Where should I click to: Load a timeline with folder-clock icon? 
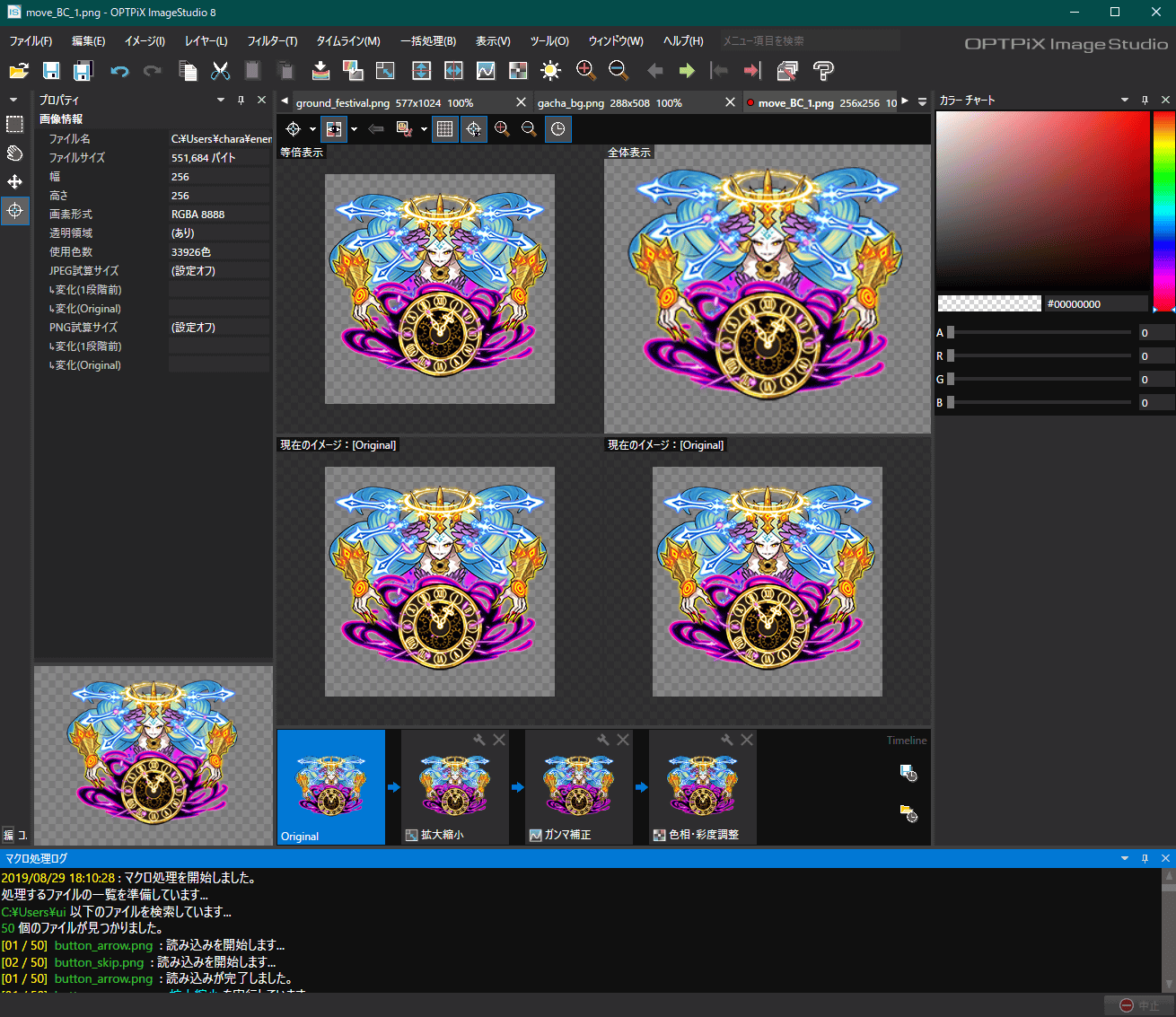click(x=908, y=814)
